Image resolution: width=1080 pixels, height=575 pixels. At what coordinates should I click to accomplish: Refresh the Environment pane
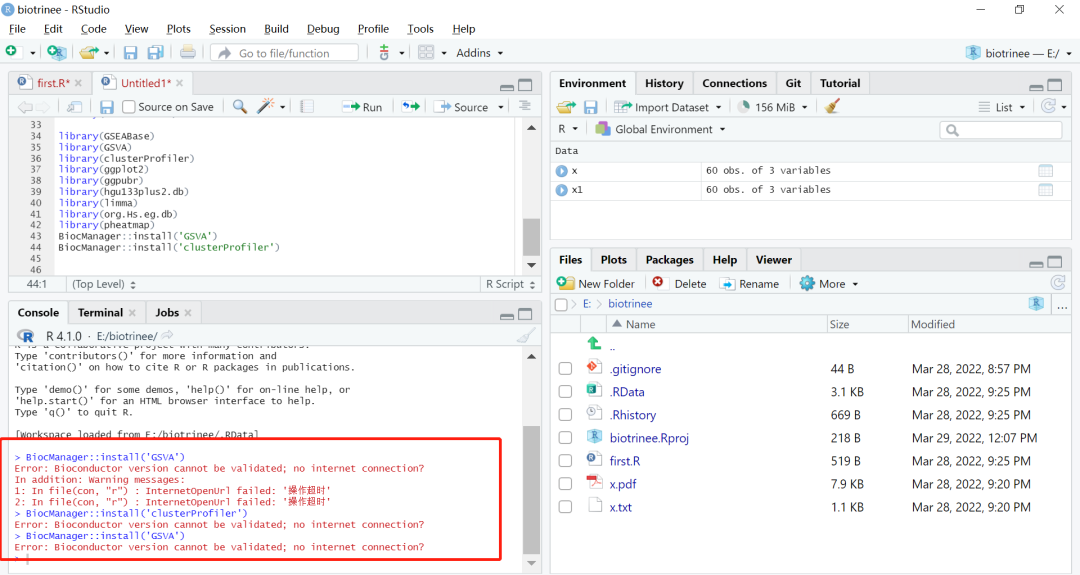coord(1048,106)
